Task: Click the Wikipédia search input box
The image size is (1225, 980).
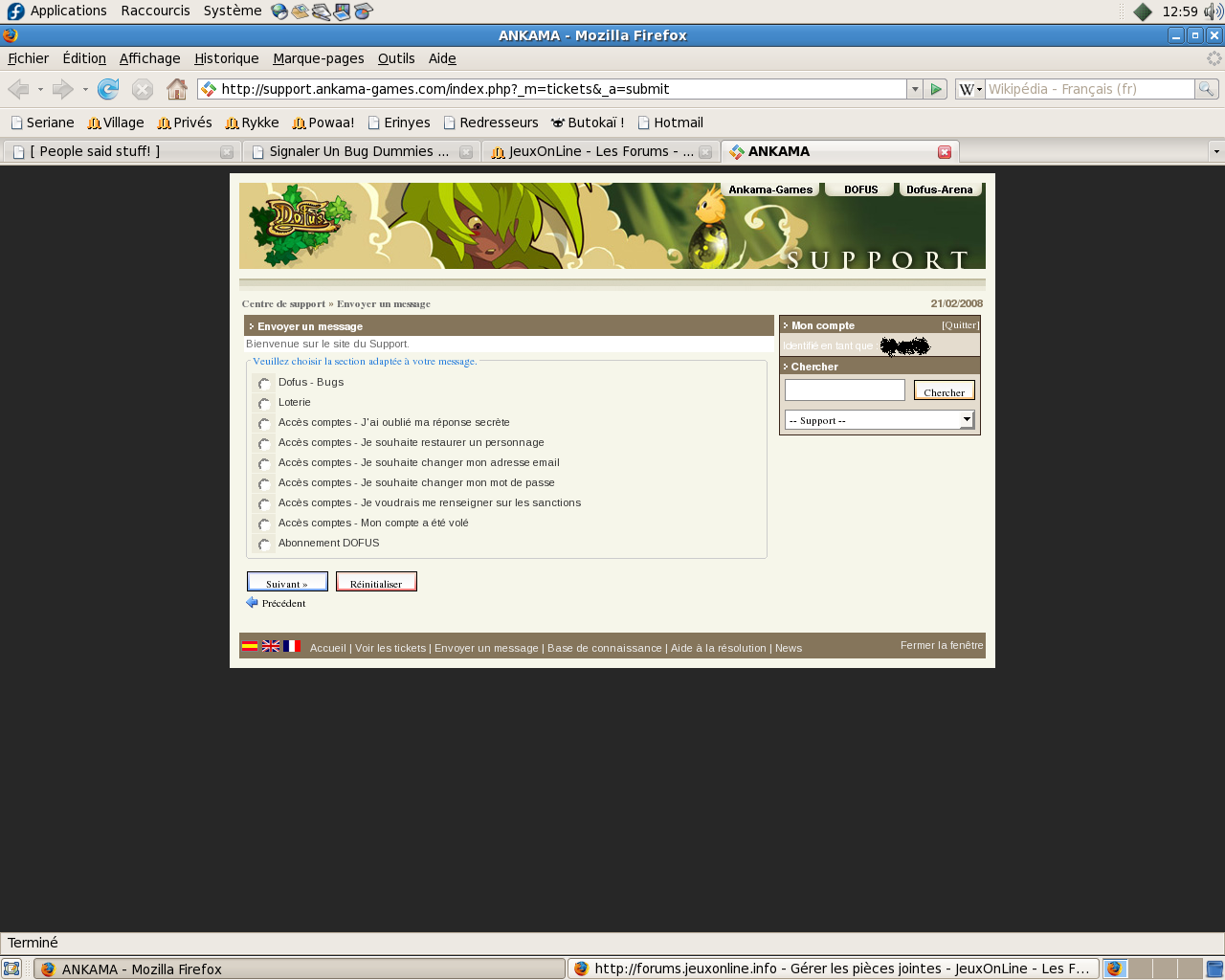Action: 1089,89
